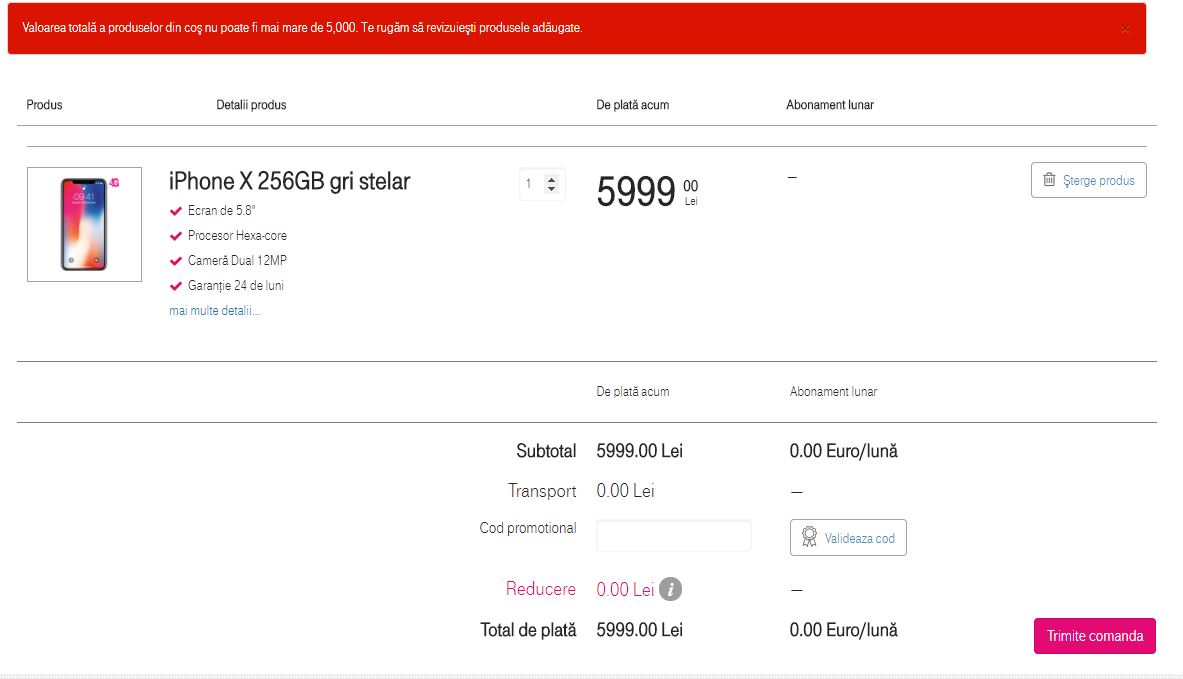Viewport: 1183px width, 679px height.
Task: Click the Valideaza cod button
Action: pos(848,538)
